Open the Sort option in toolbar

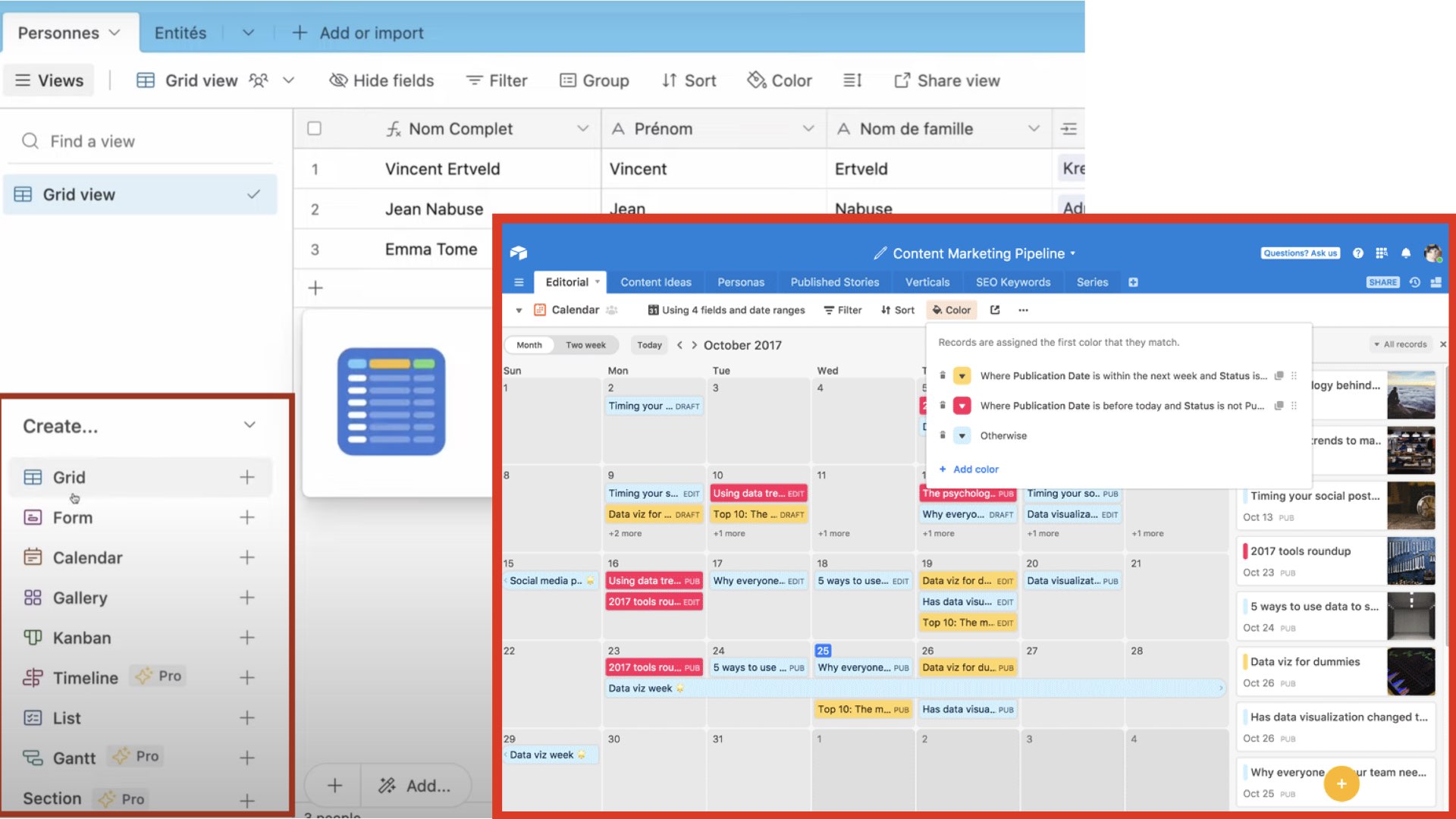689,80
